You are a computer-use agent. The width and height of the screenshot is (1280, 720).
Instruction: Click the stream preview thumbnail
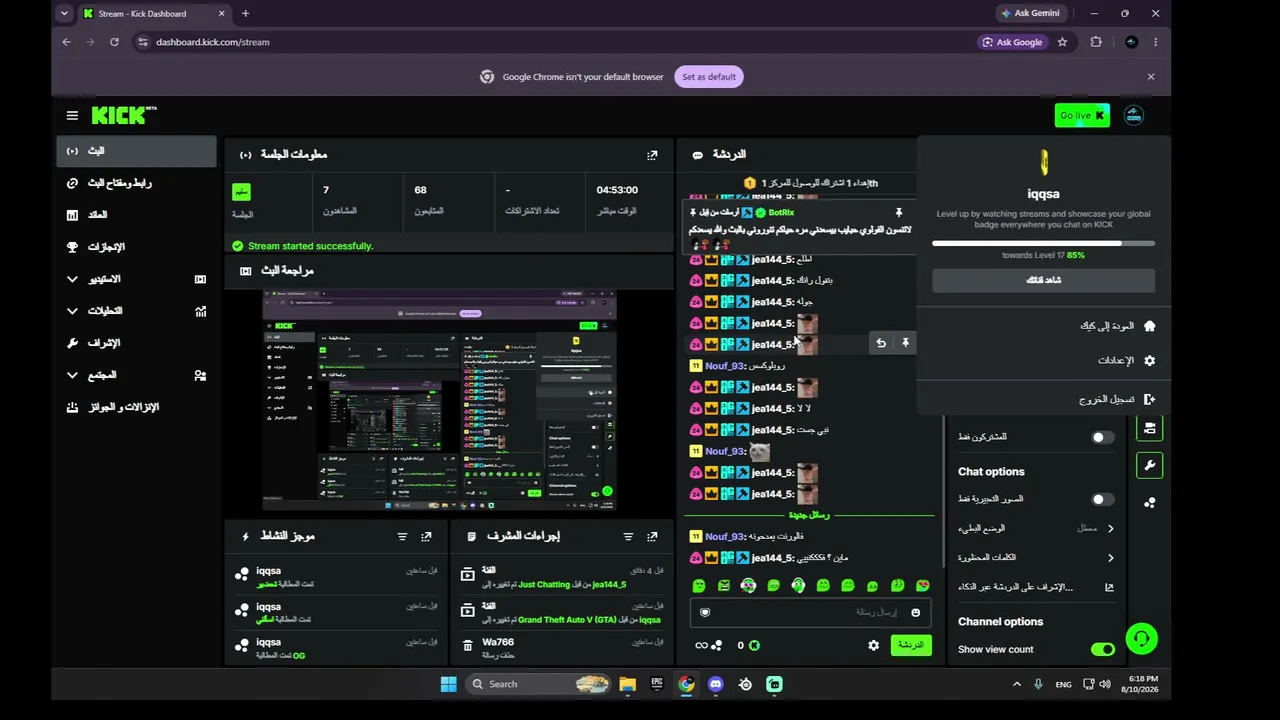point(439,401)
